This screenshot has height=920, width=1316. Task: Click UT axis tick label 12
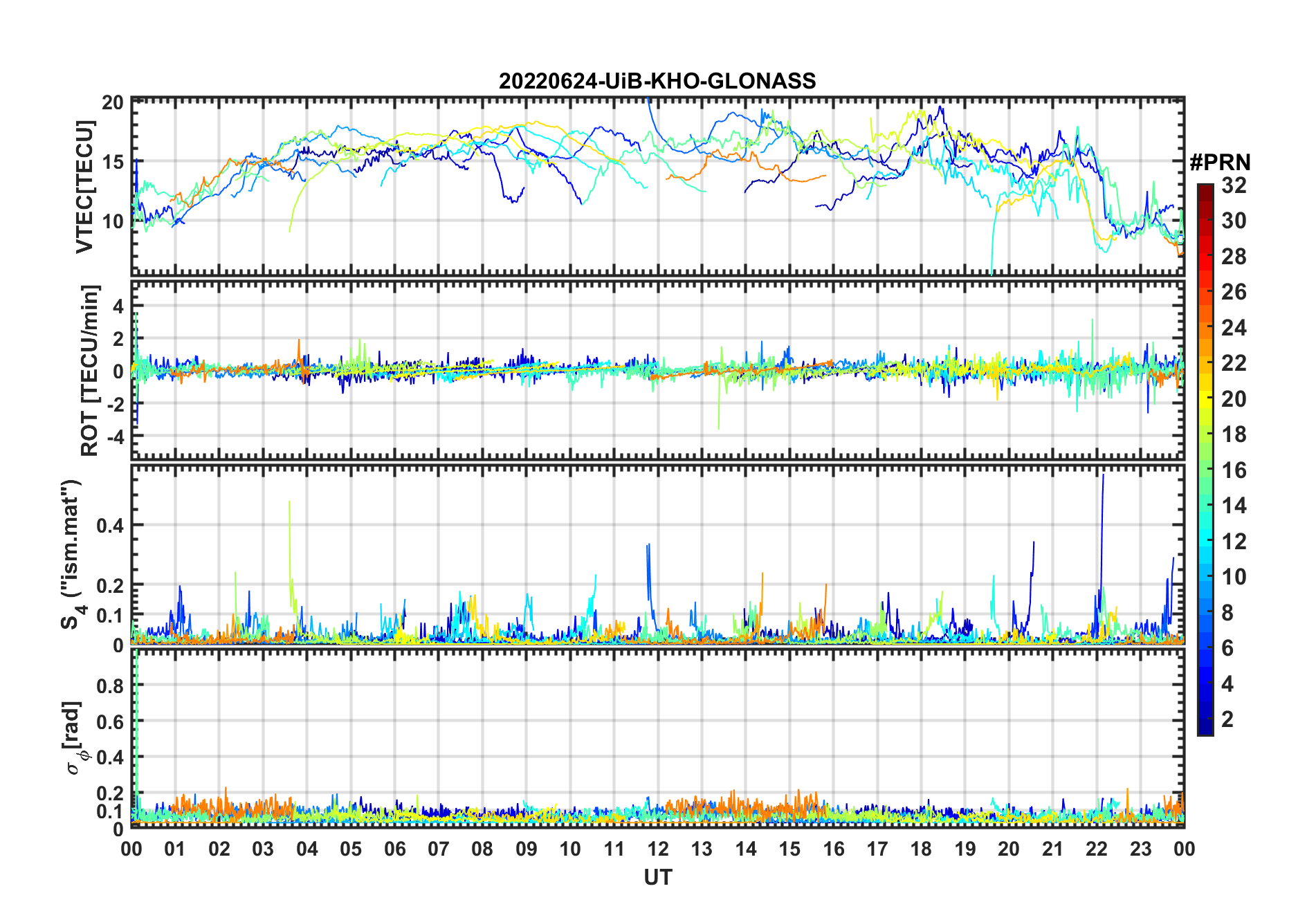(658, 849)
